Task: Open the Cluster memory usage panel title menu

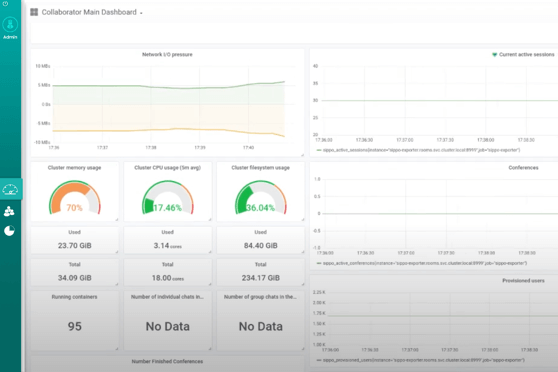Action: [x=74, y=168]
